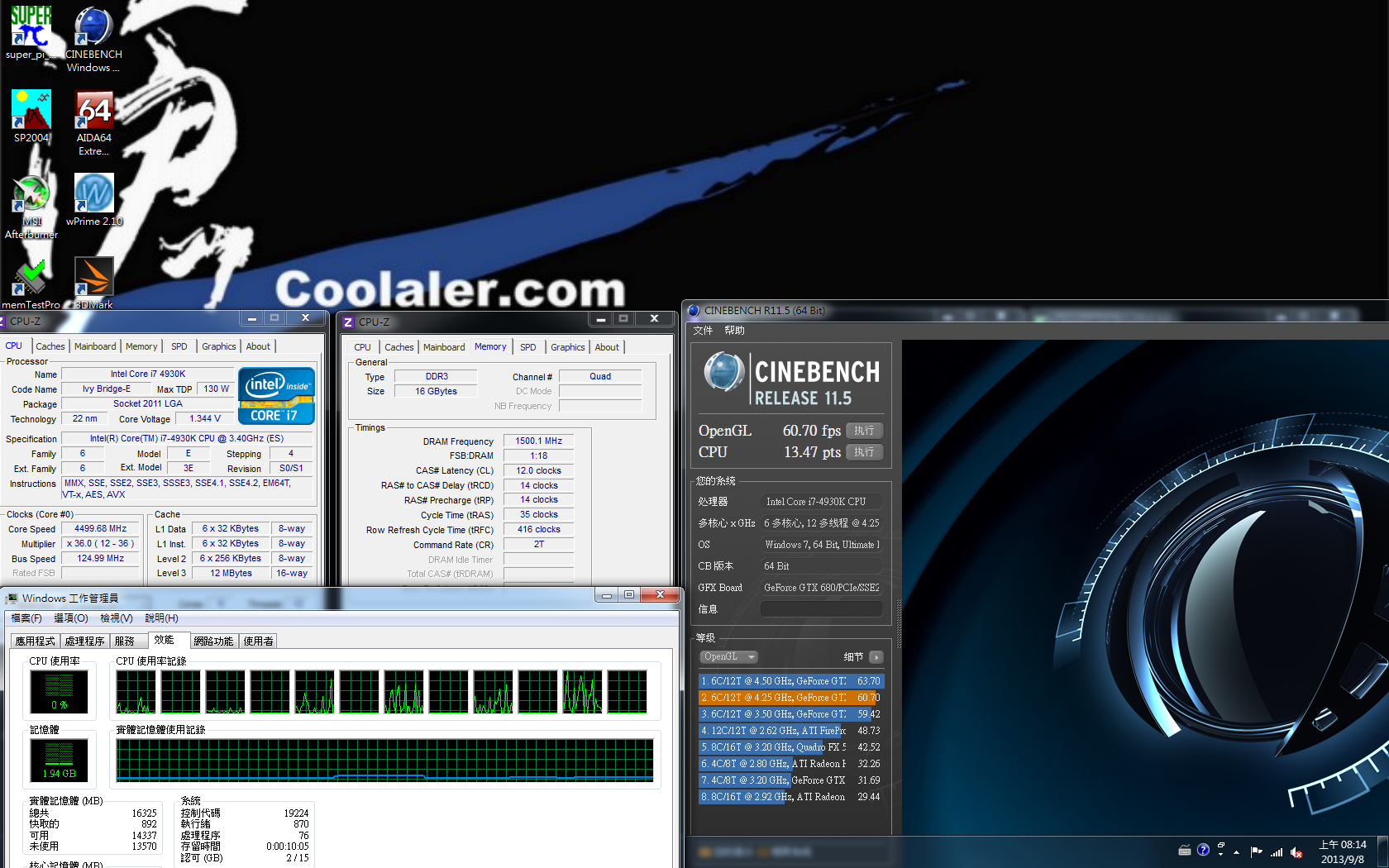The image size is (1389, 868).
Task: Run the CPU test with its 执行 button
Action: 864,452
